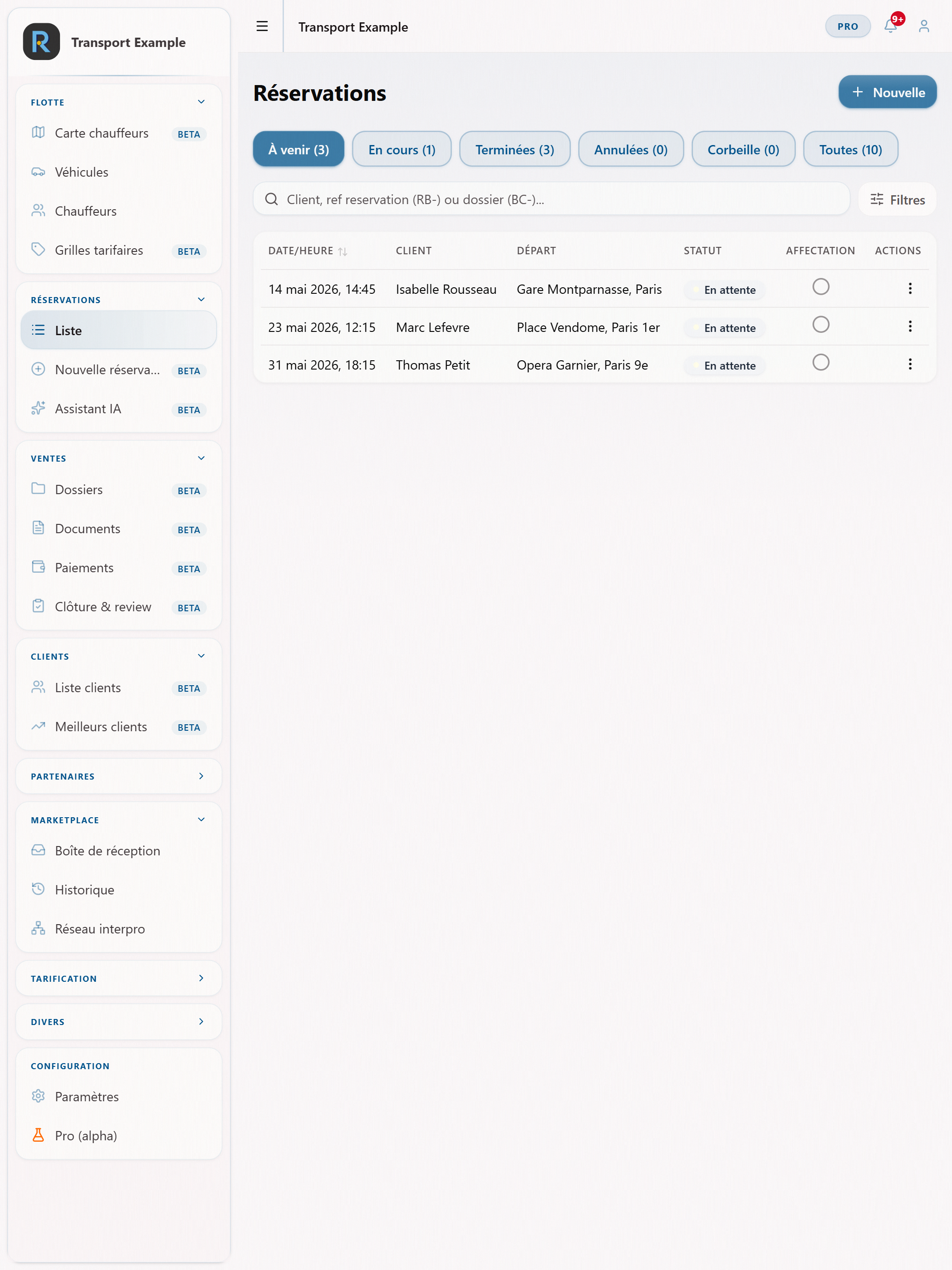Screen dimensions: 952x1270
Task: Focus the reservation search field
Action: (551, 199)
